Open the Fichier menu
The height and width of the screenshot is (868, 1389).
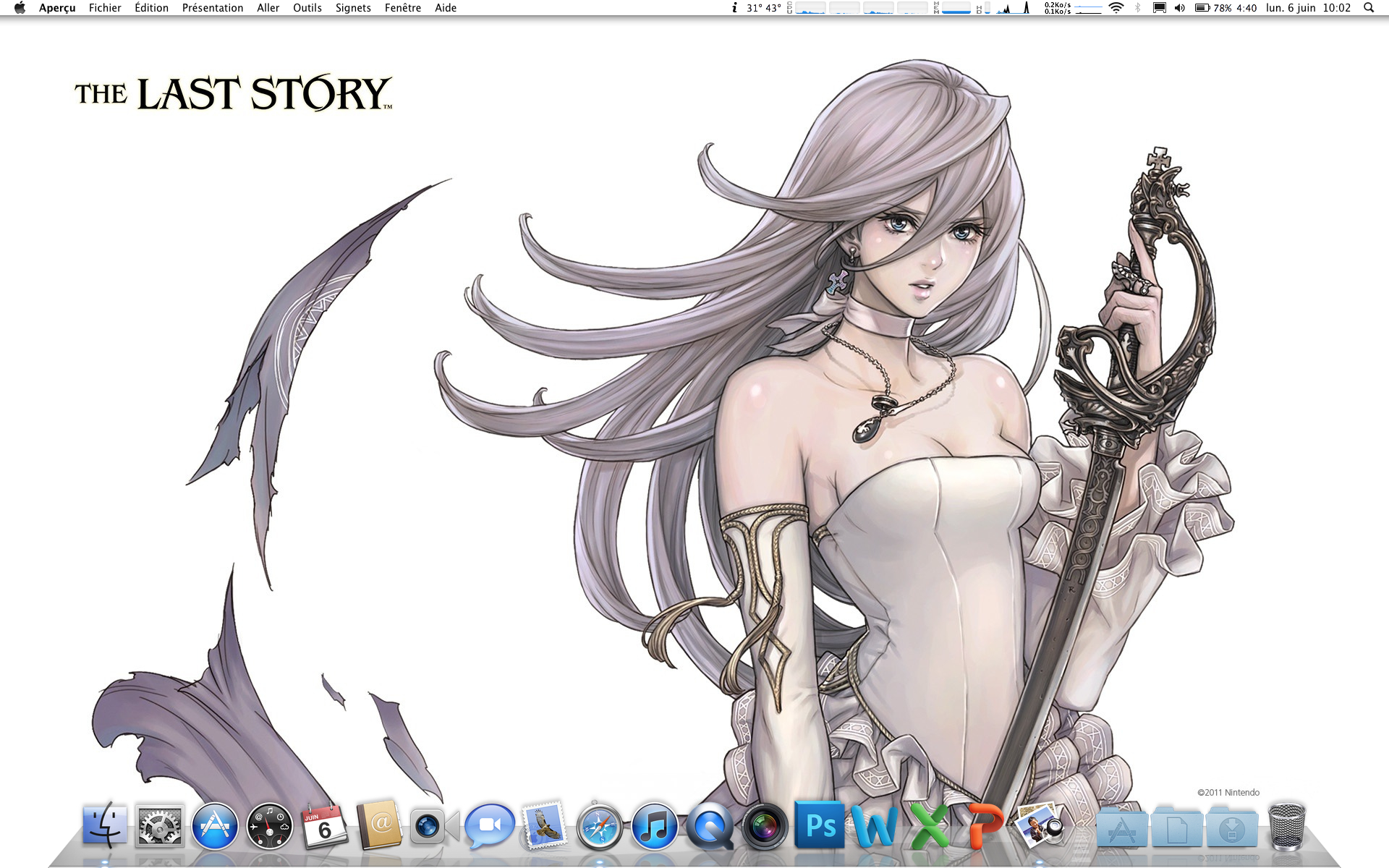click(x=105, y=8)
